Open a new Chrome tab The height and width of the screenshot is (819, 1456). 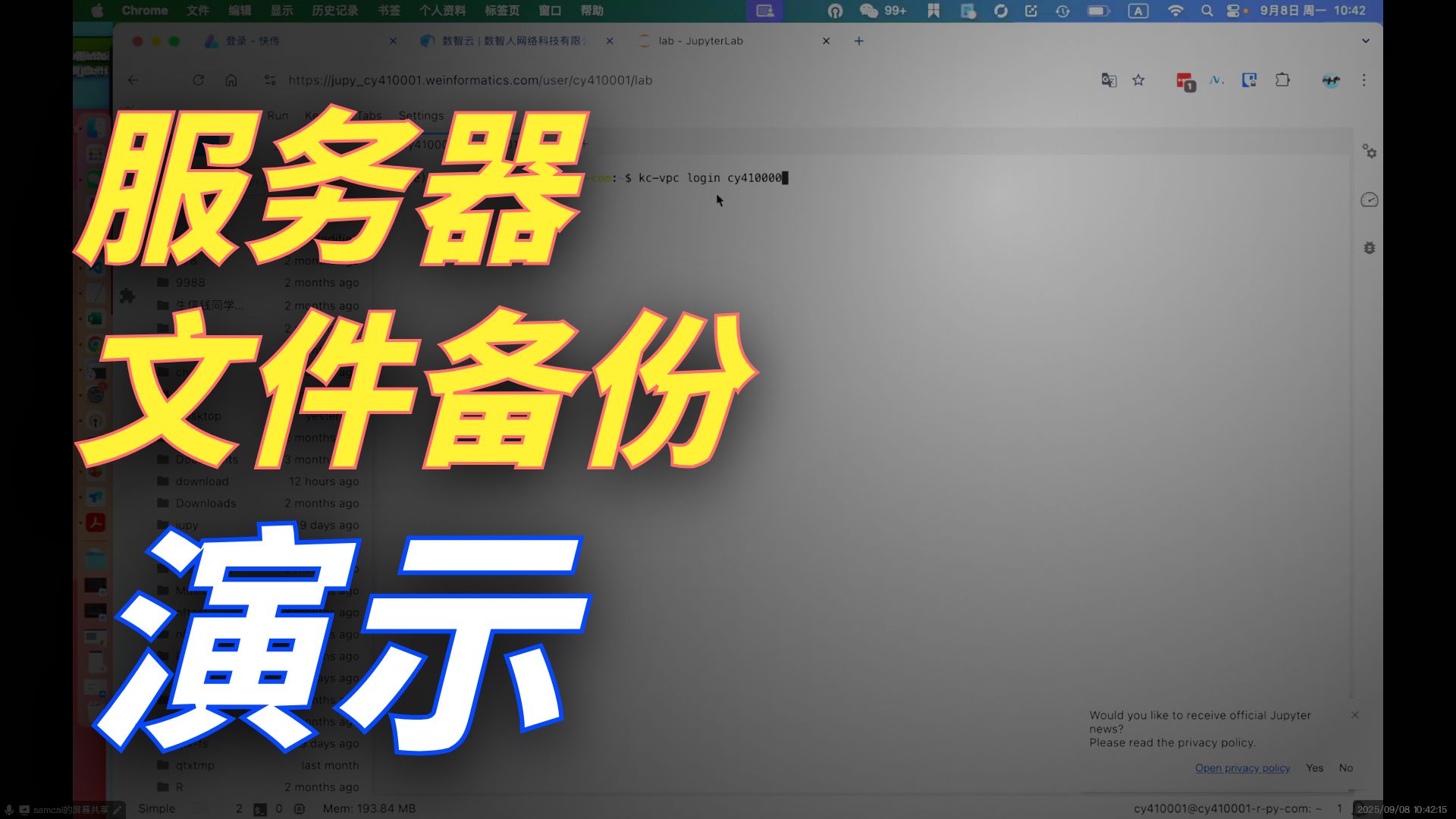pyautogui.click(x=858, y=41)
